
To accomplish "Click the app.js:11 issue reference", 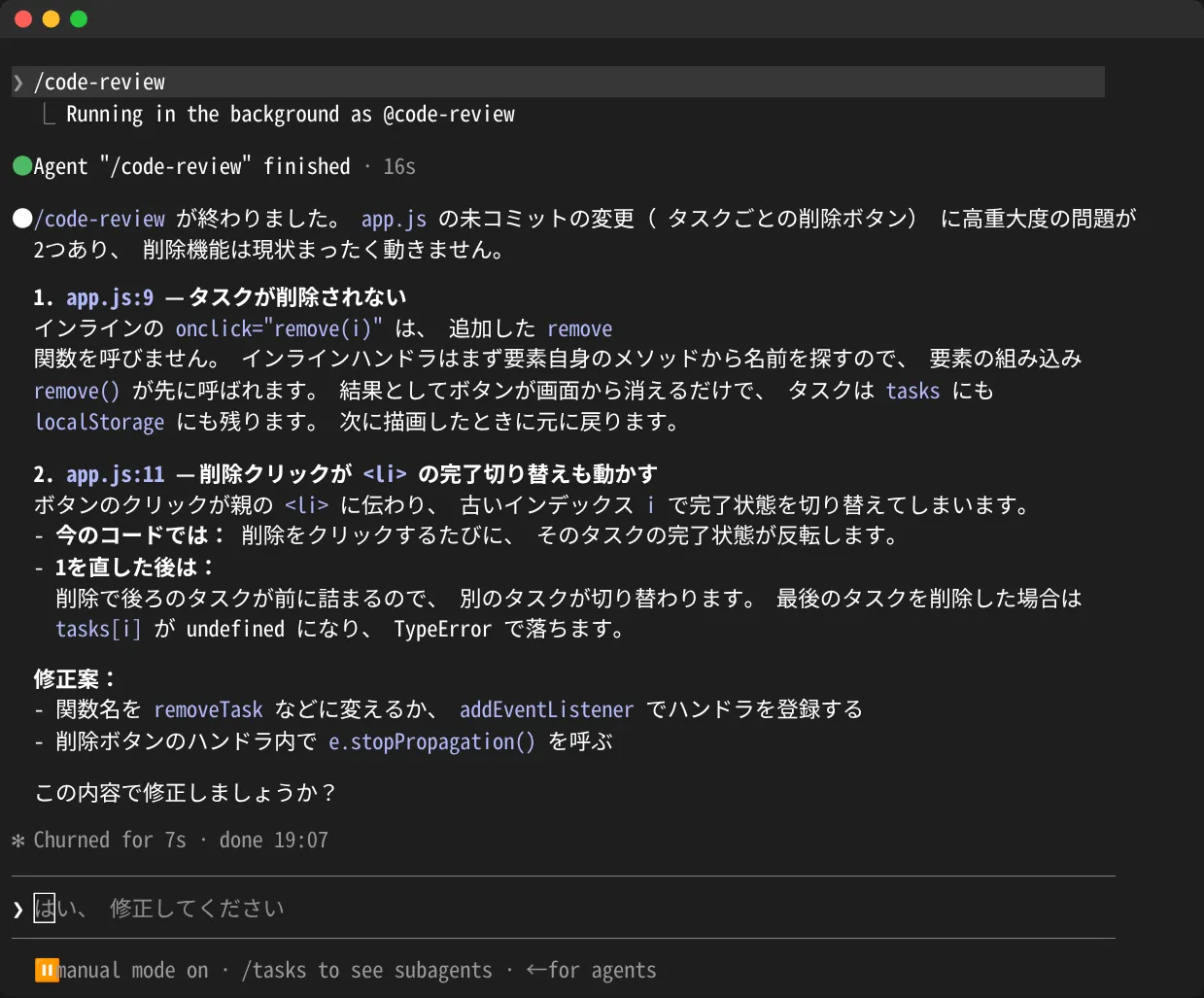I will (116, 475).
